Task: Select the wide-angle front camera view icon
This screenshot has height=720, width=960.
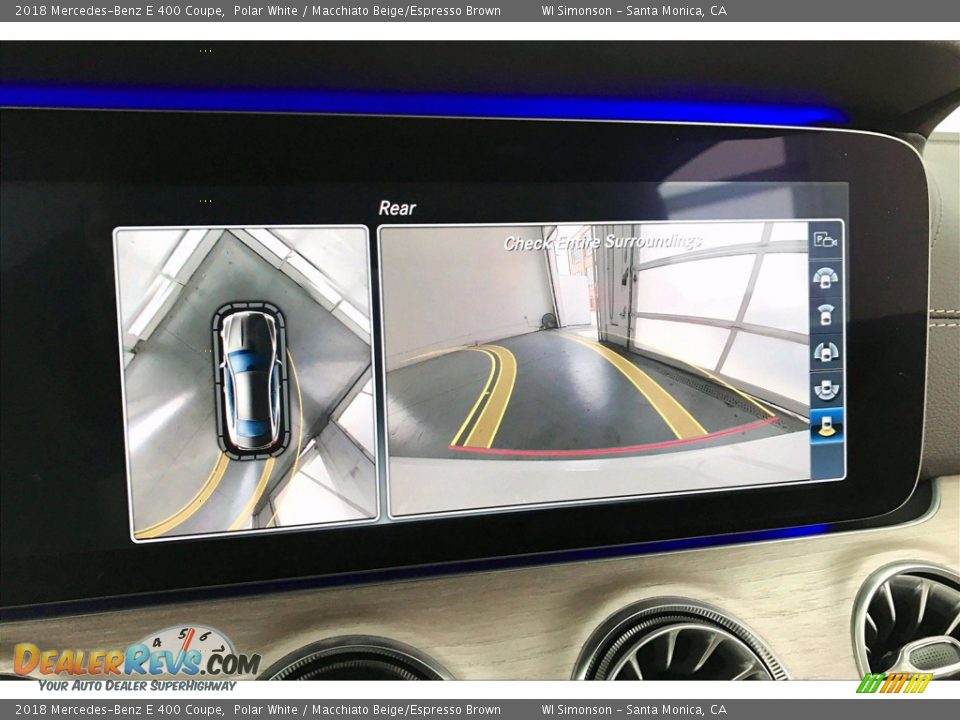Action: point(825,277)
